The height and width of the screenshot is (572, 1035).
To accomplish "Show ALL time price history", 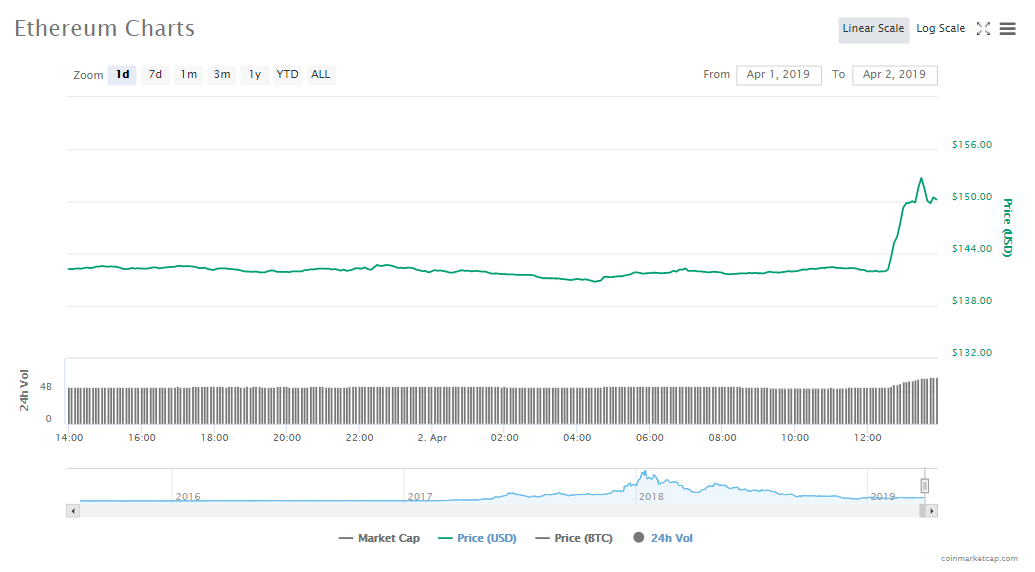I will [320, 75].
